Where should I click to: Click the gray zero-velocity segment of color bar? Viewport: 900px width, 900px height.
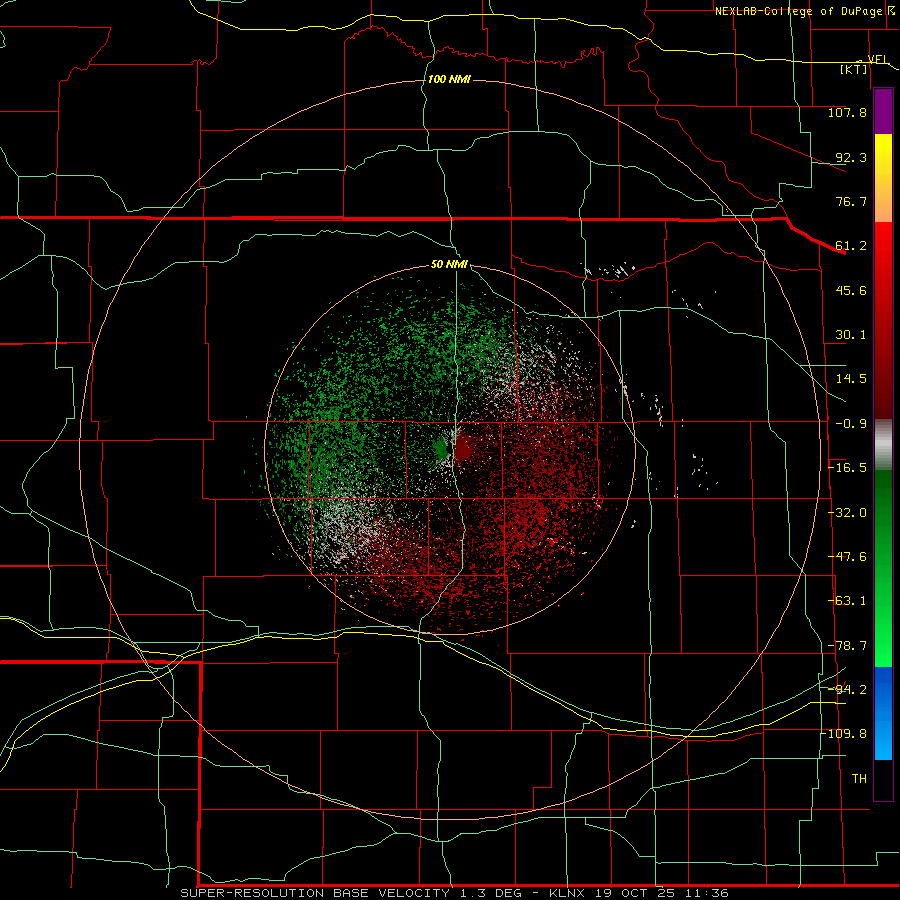pyautogui.click(x=883, y=445)
